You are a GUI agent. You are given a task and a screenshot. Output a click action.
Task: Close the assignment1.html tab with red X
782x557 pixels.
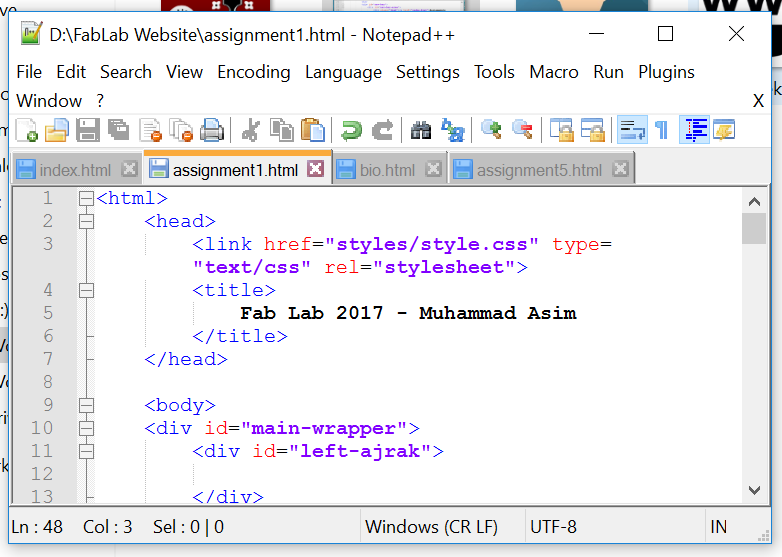pyautogui.click(x=315, y=169)
